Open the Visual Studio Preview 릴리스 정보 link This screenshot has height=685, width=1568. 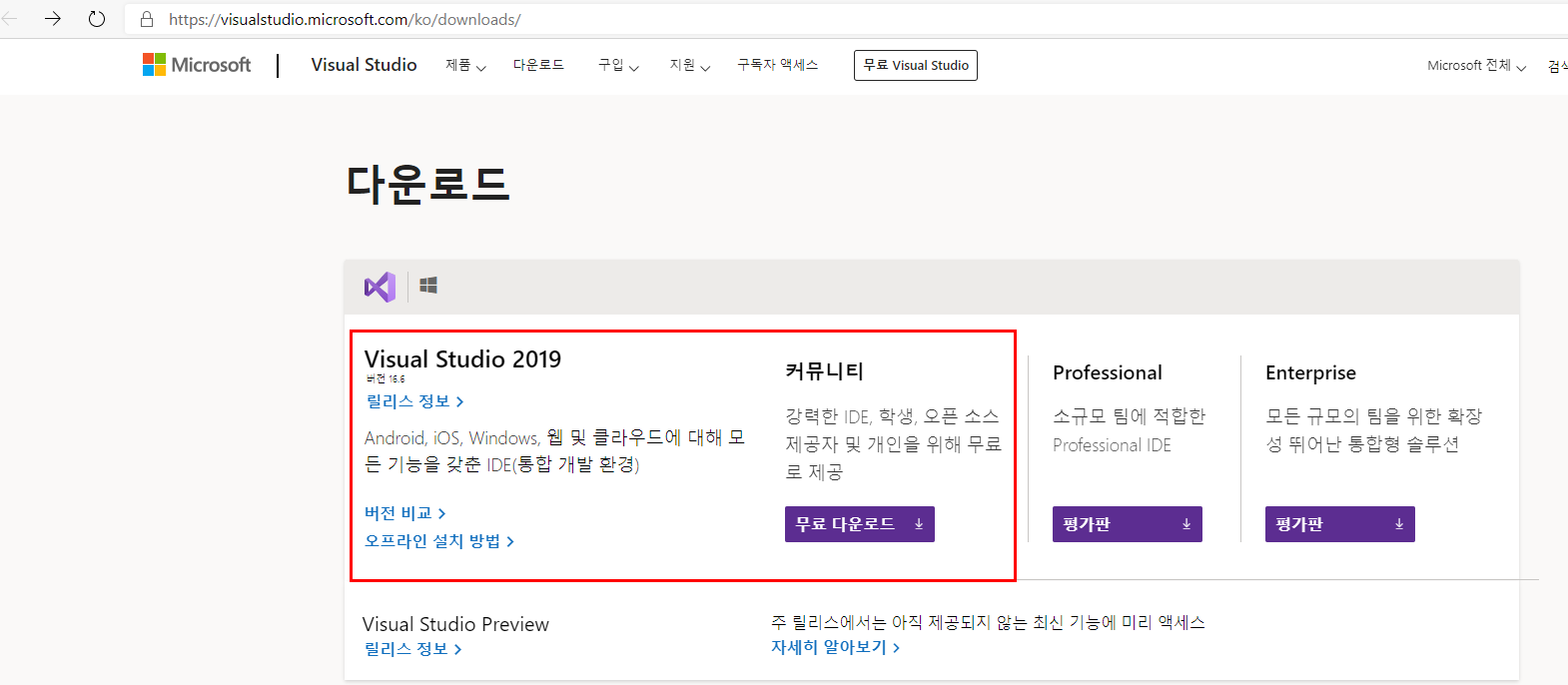(x=411, y=649)
